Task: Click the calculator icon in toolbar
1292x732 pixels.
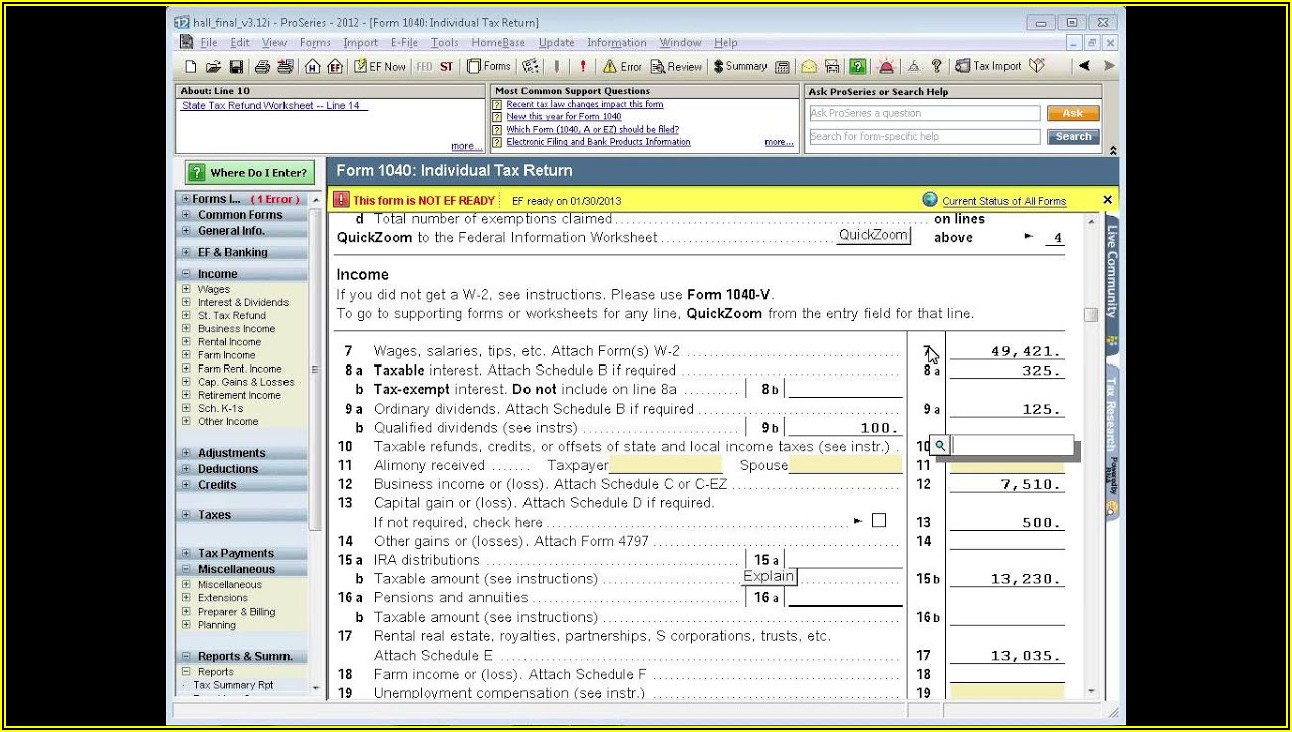Action: point(782,67)
